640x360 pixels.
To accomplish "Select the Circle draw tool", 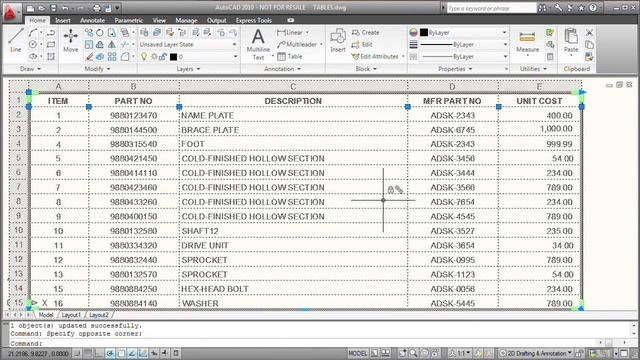I will tap(33, 44).
